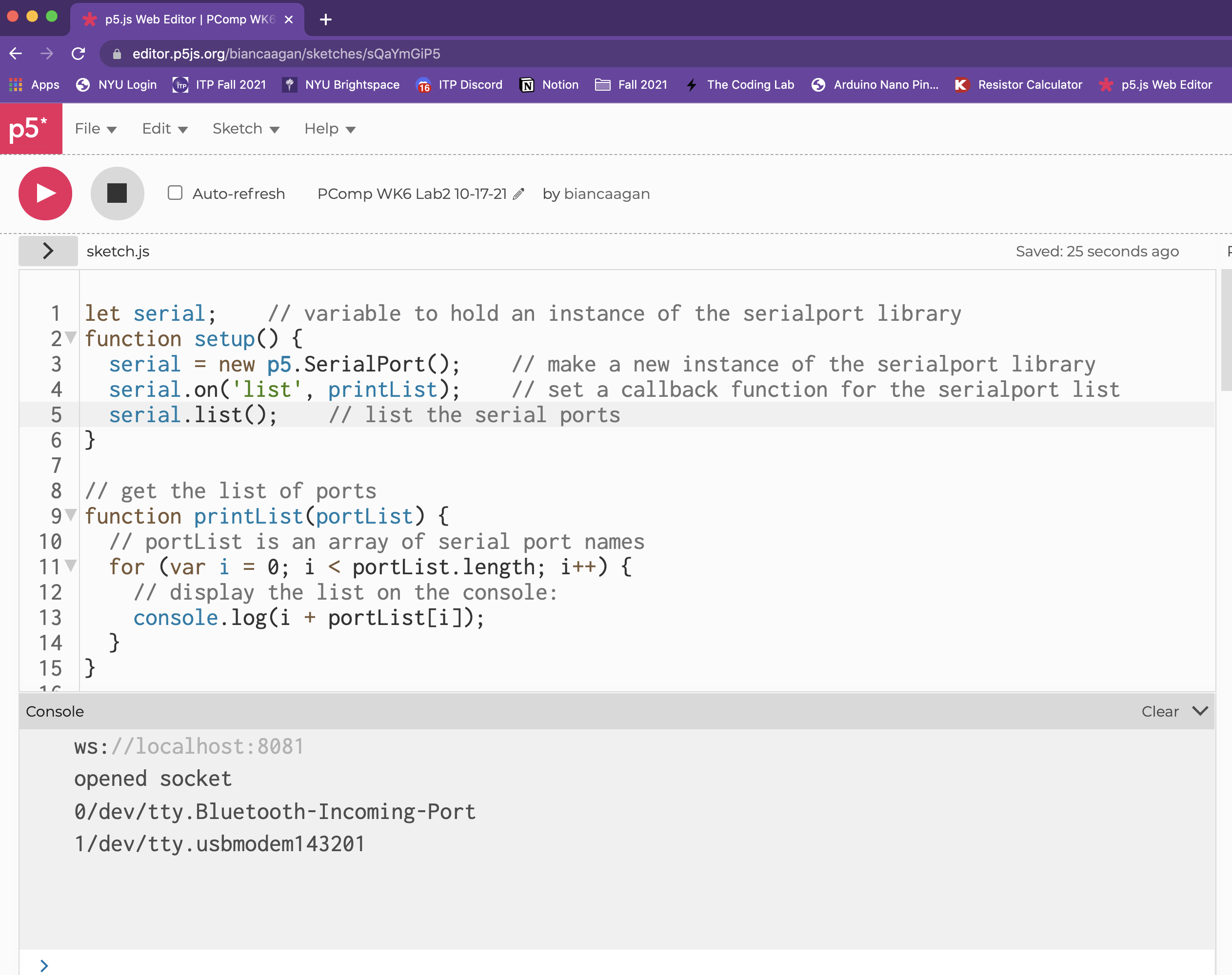Run the sketch with the play button

45,194
